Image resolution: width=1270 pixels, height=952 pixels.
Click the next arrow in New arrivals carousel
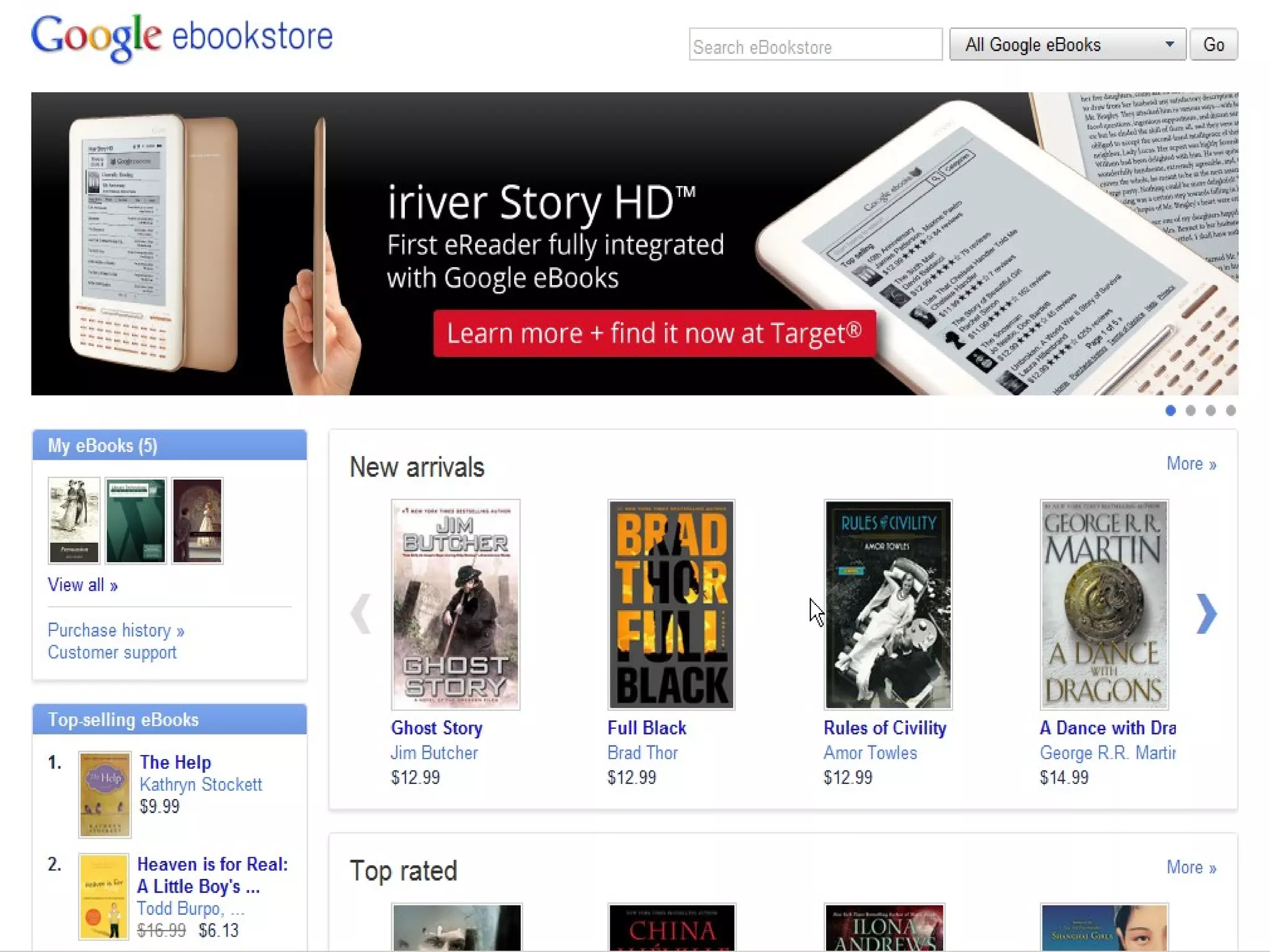1206,614
